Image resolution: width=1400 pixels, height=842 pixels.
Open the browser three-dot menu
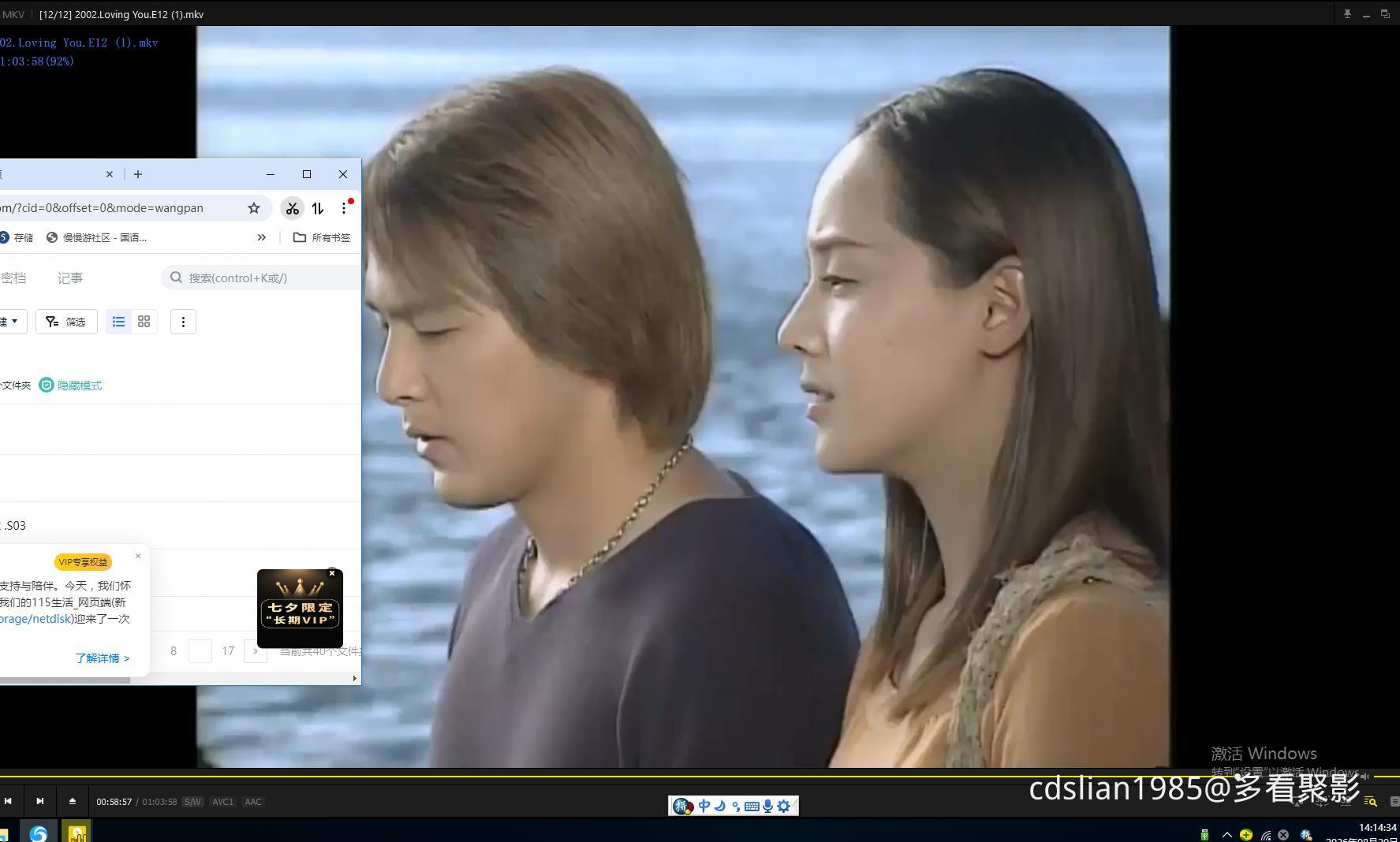tap(344, 208)
